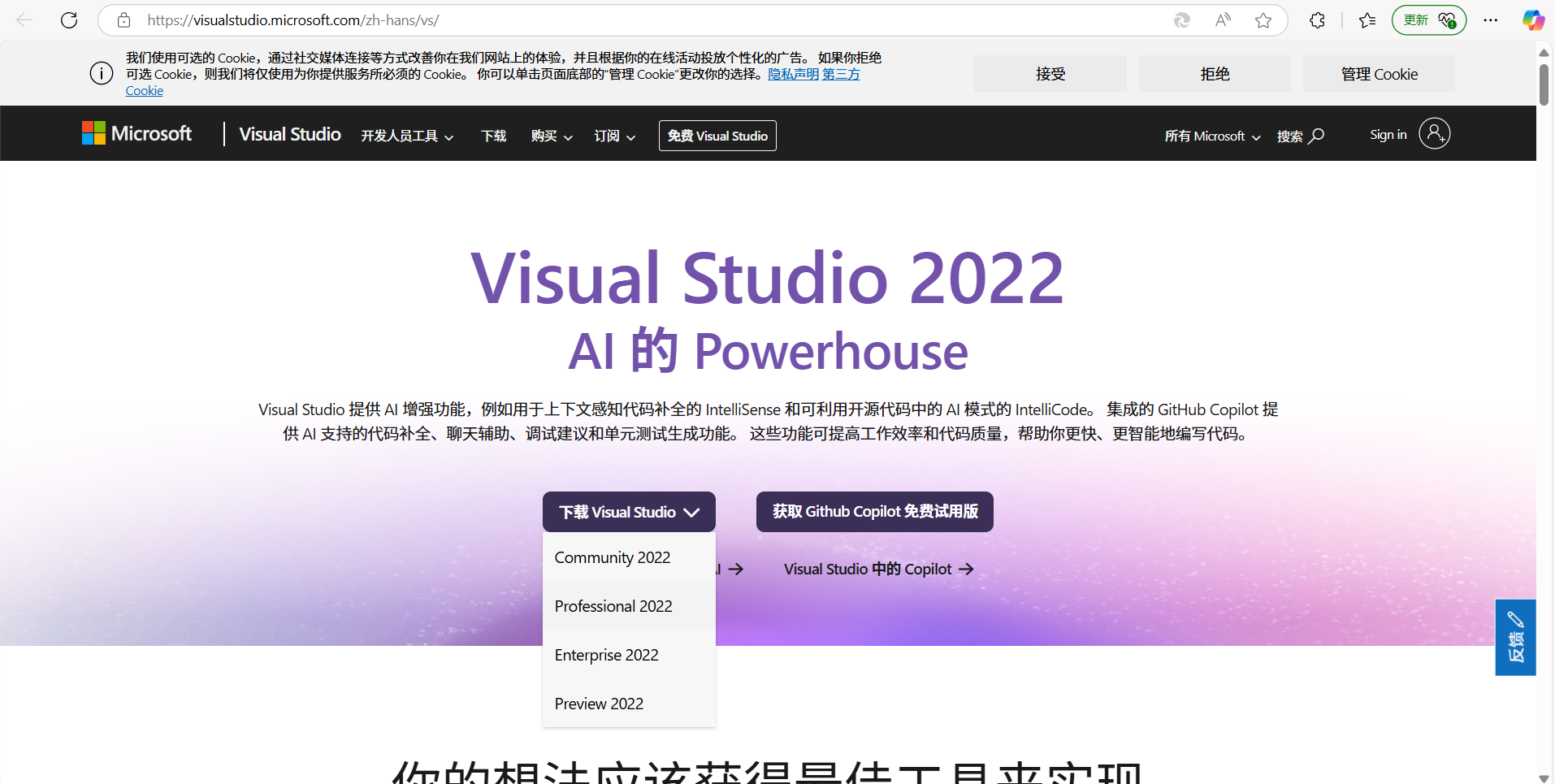Viewport: 1555px width, 784px height.
Task: Click the account avatar icon
Action: [1435, 133]
